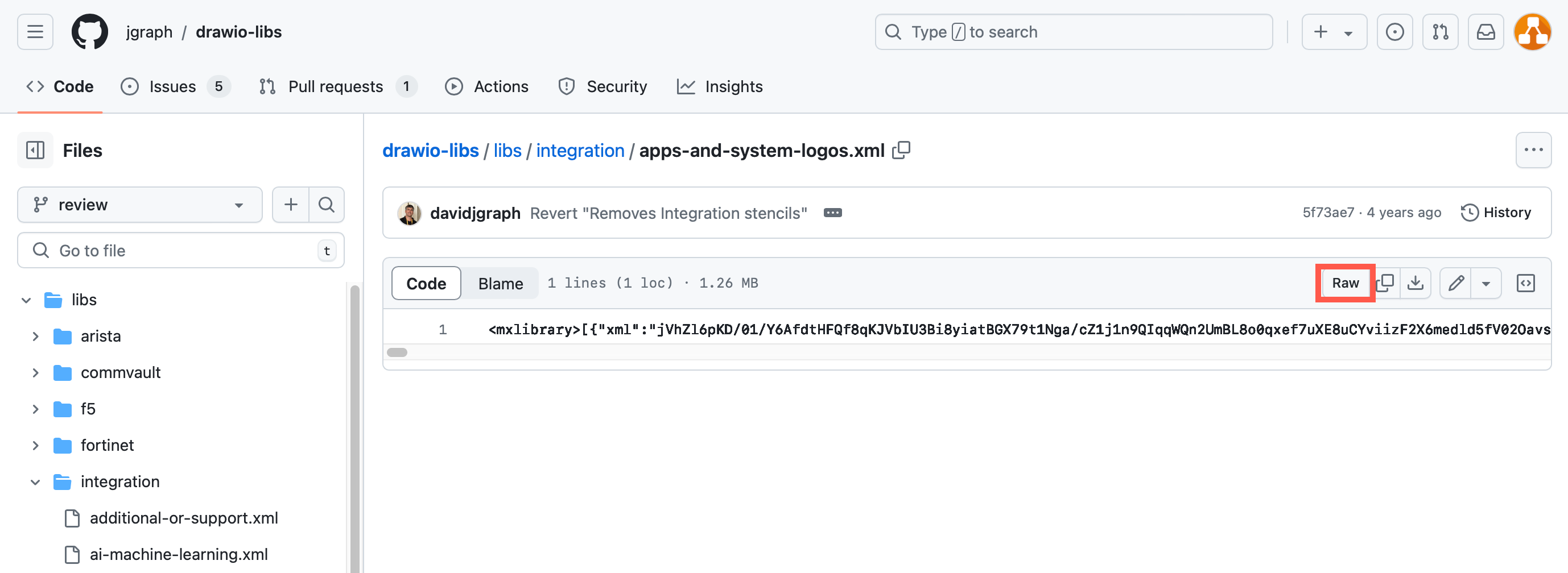Download the raw XML file
Image resolution: width=1568 pixels, height=573 pixels.
click(x=1416, y=283)
